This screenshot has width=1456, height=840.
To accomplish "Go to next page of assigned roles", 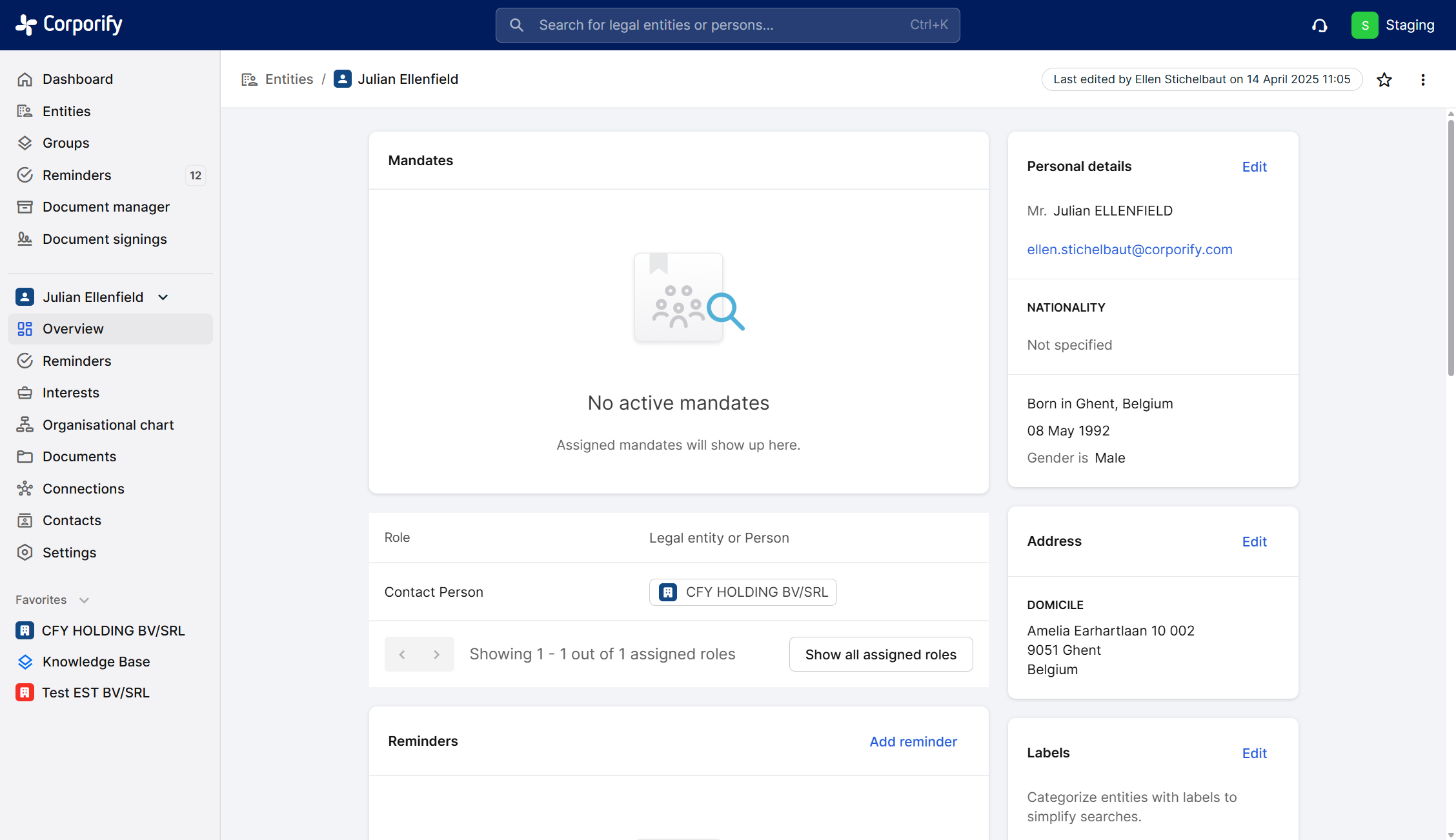I will tap(437, 654).
